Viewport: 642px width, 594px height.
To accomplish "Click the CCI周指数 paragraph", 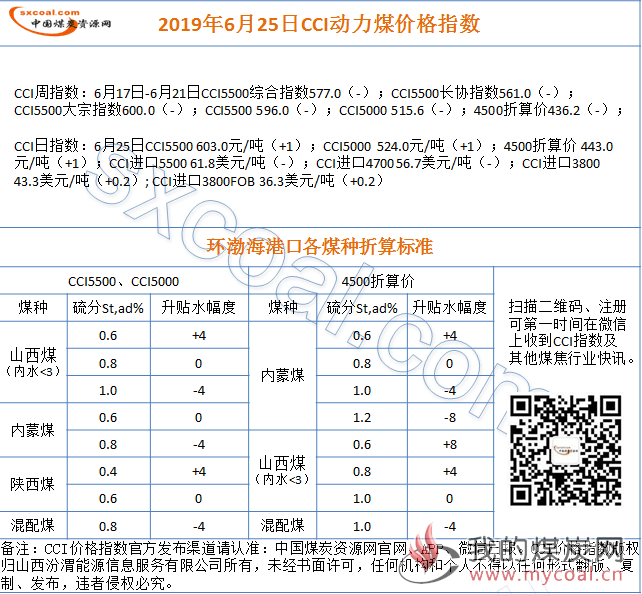I will [x=318, y=102].
